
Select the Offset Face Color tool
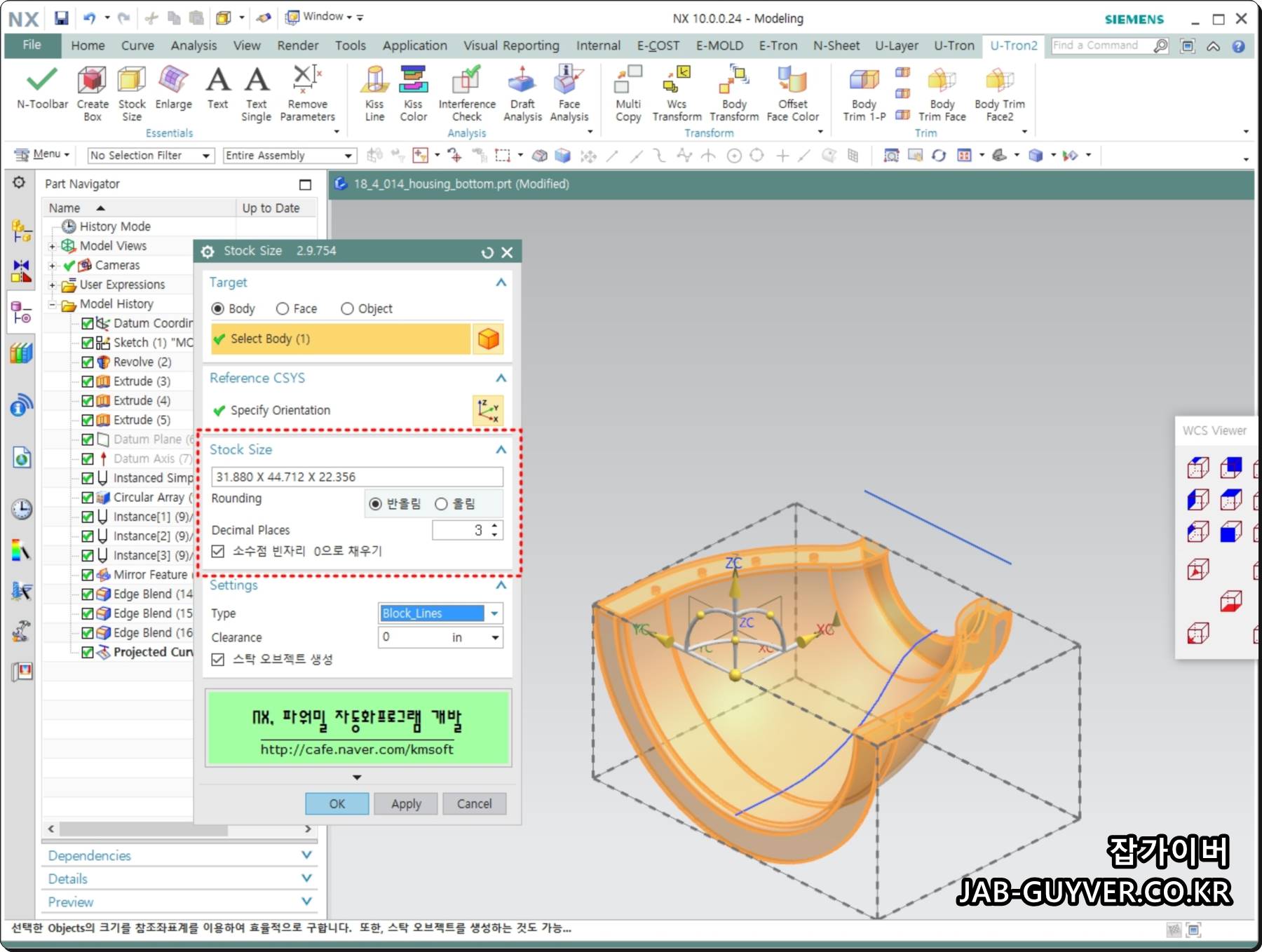tap(793, 94)
